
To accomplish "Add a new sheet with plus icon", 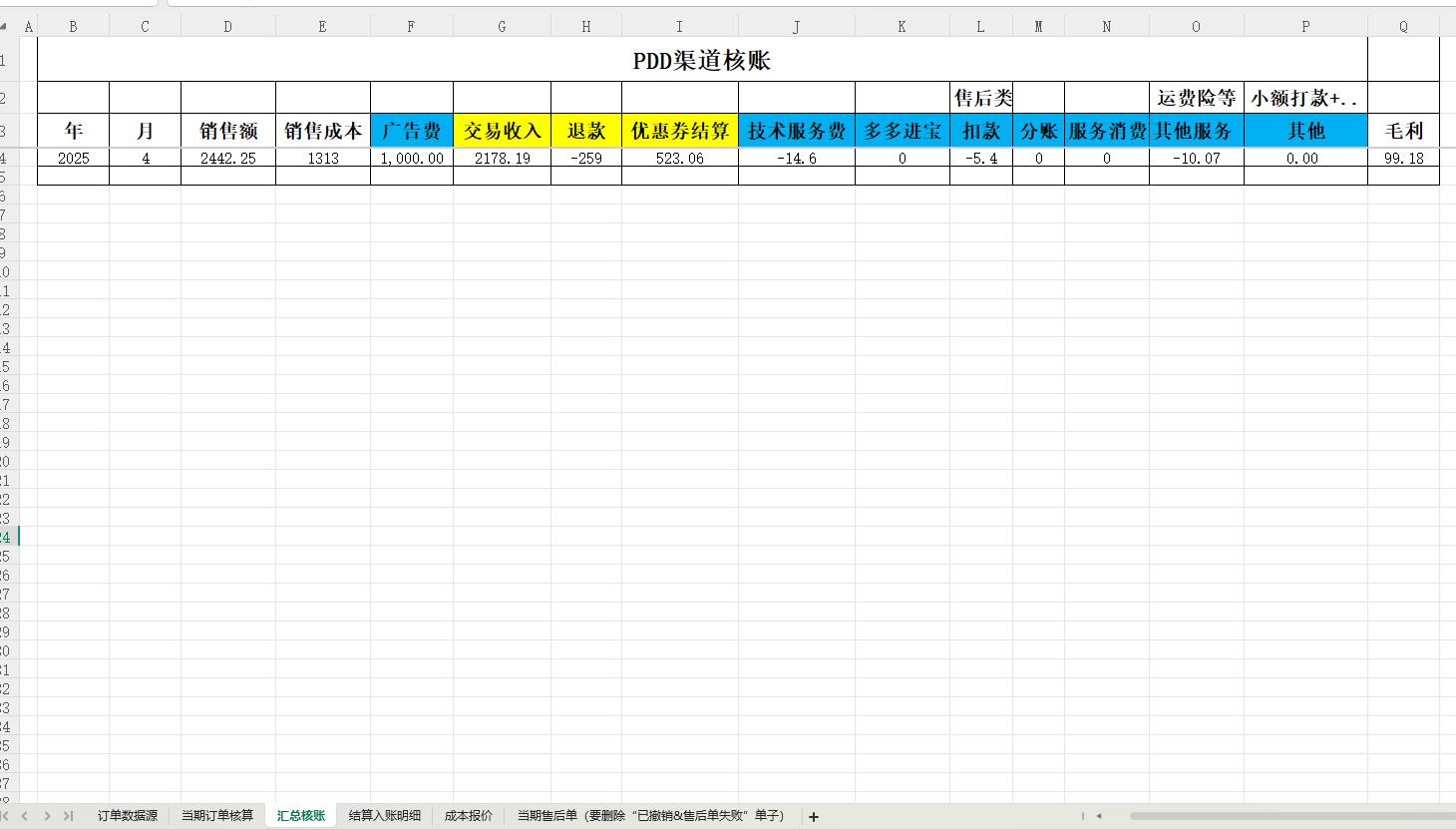I will (x=814, y=817).
